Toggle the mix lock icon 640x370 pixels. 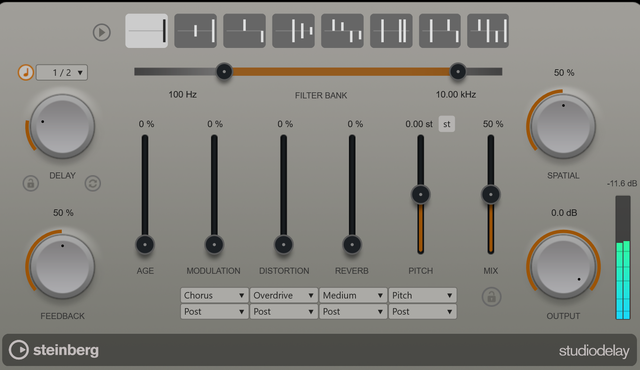point(491,297)
